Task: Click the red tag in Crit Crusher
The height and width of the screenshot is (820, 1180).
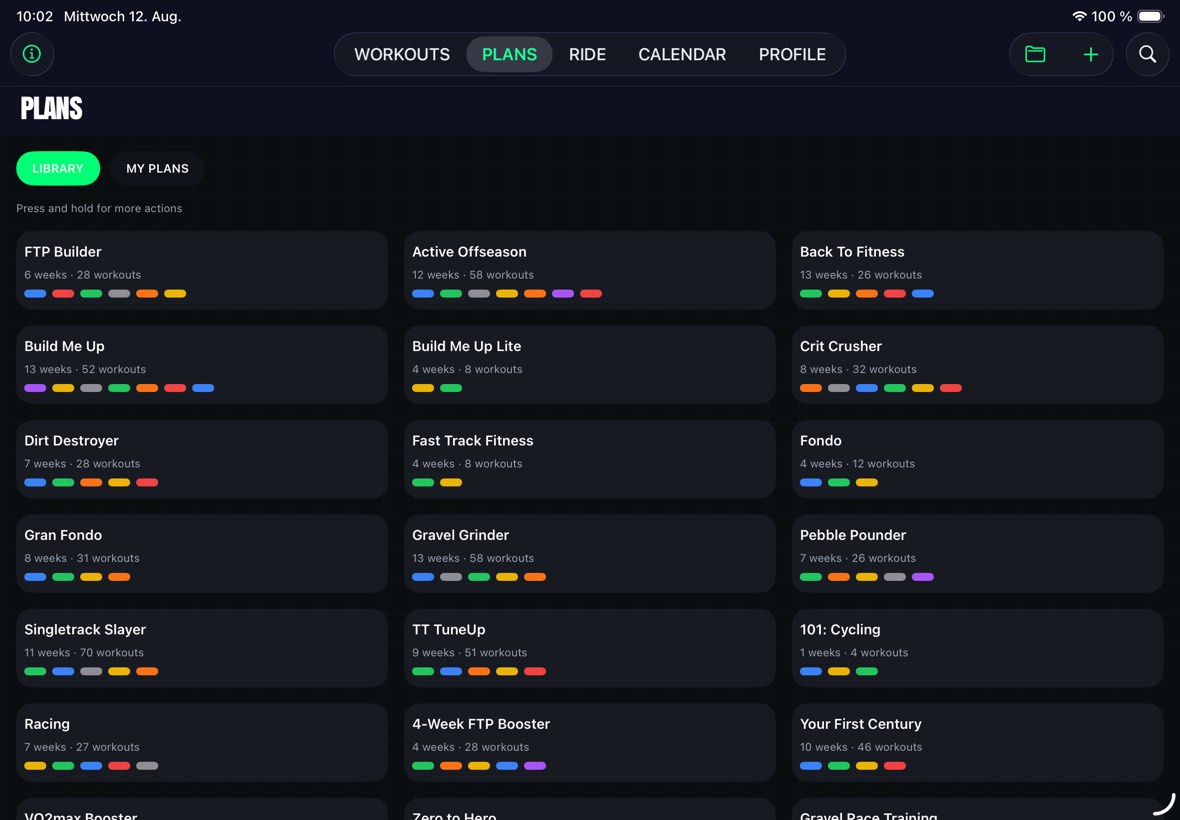Action: pyautogui.click(x=950, y=388)
